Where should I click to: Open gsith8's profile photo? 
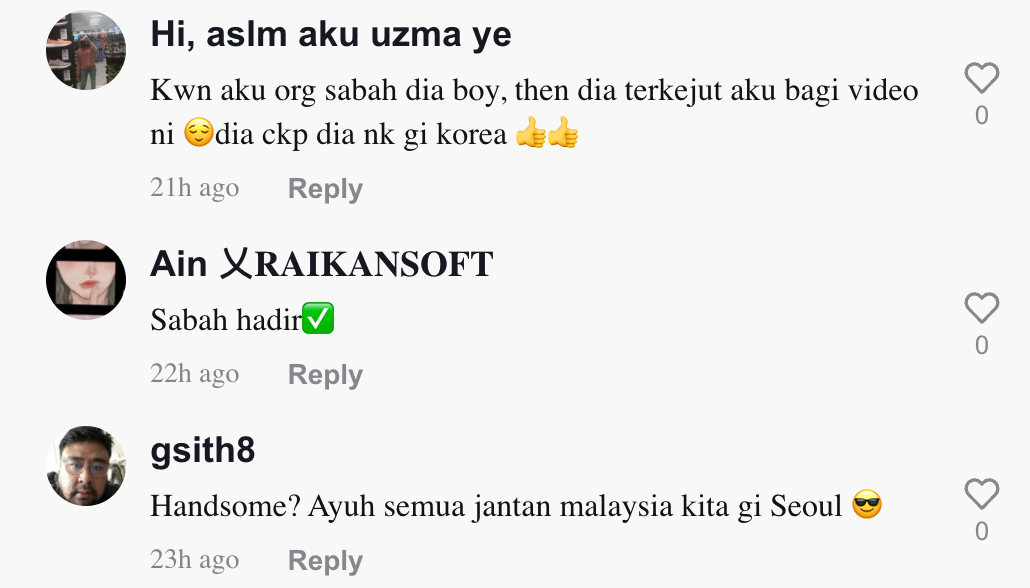point(85,466)
